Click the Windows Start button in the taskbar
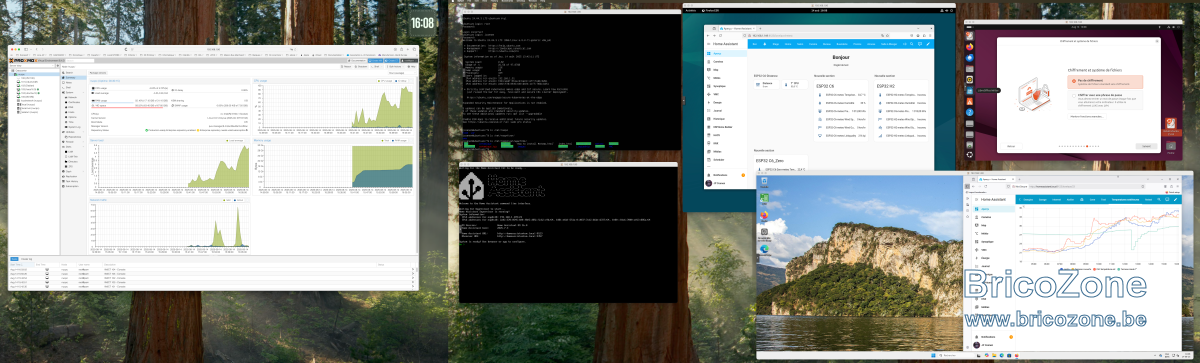Screen dimensions: 1200x363 (x=934, y=355)
